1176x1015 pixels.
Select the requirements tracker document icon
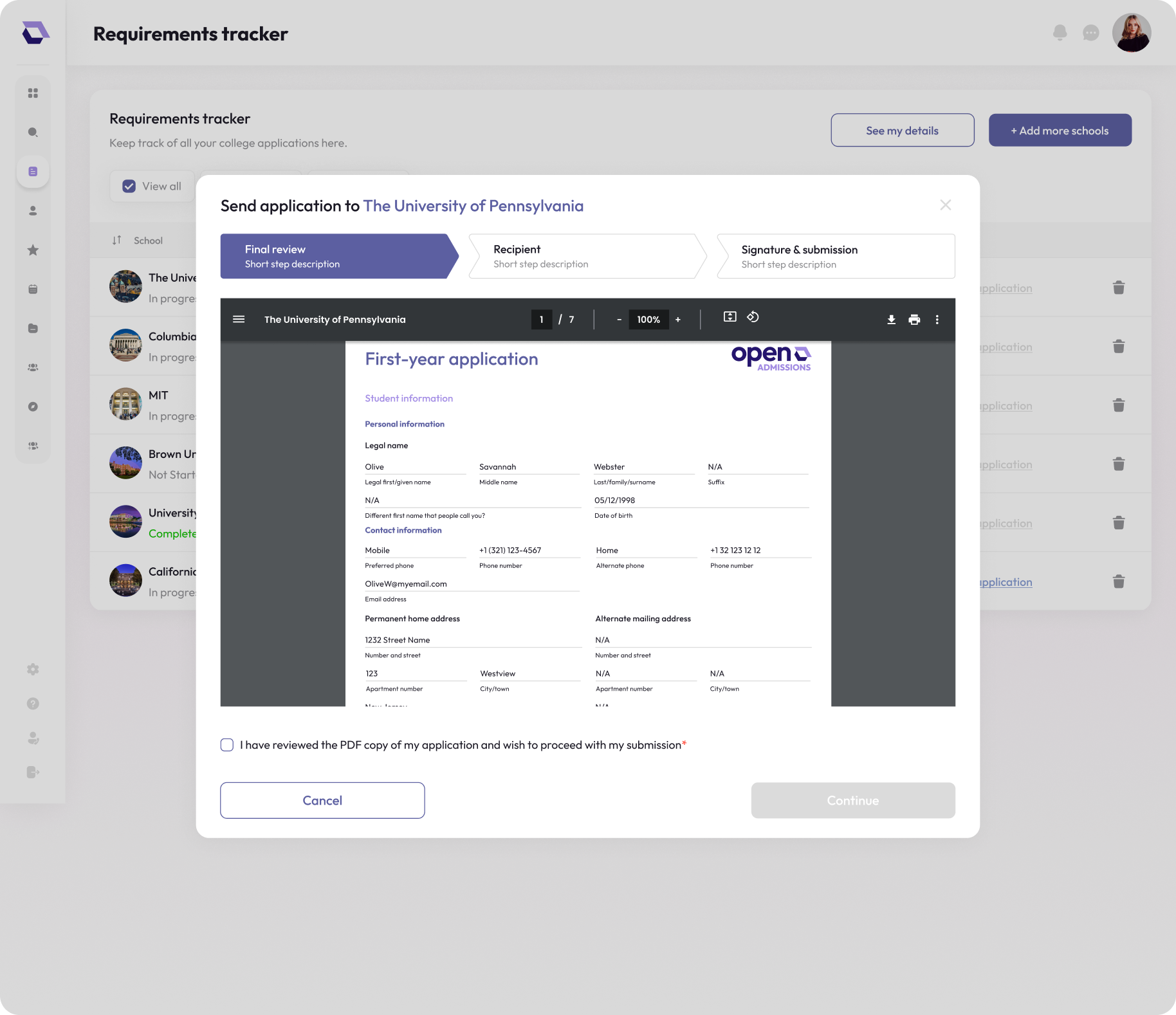[x=33, y=172]
